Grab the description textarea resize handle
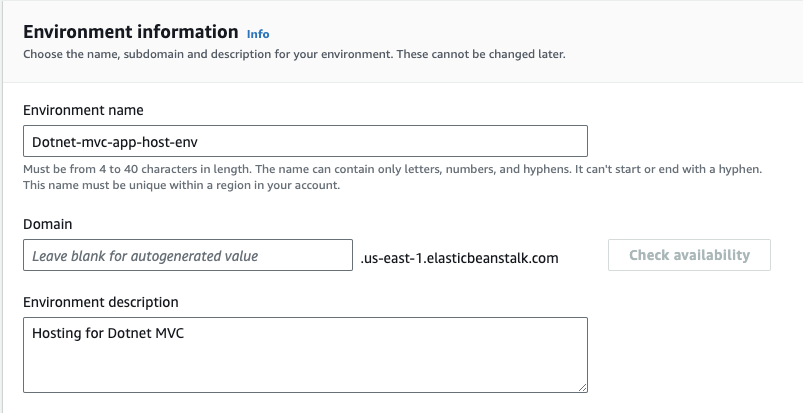 coord(581,385)
